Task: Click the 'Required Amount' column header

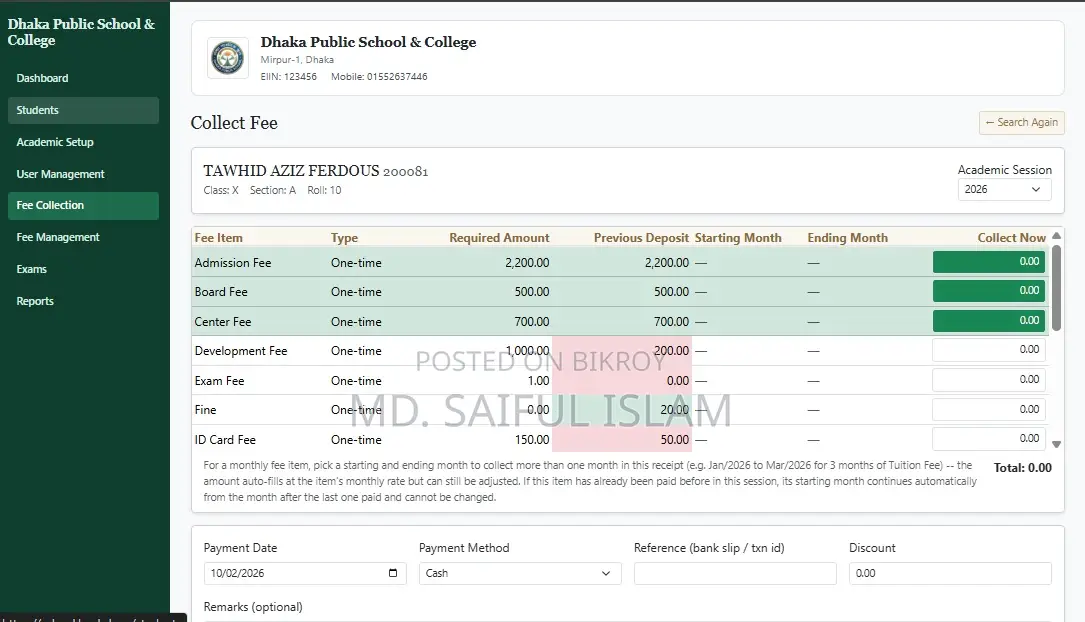Action: pos(499,238)
